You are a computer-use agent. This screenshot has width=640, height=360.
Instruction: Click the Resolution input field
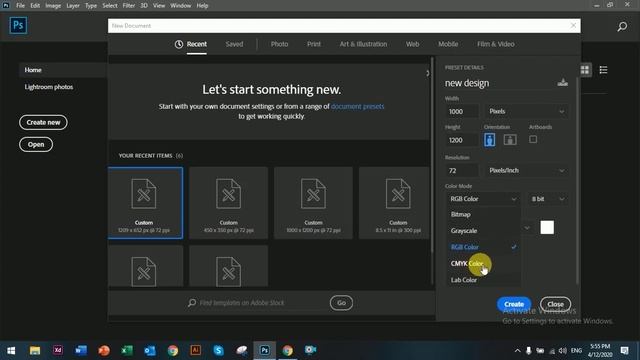point(461,170)
